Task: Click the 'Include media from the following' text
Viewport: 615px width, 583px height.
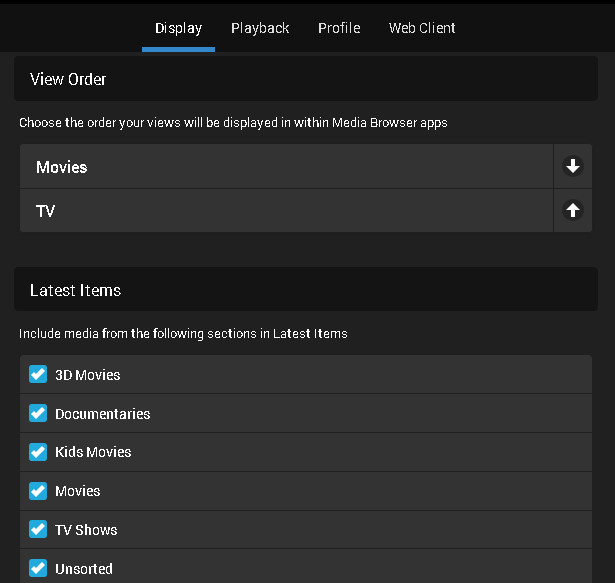Action: tap(183, 333)
